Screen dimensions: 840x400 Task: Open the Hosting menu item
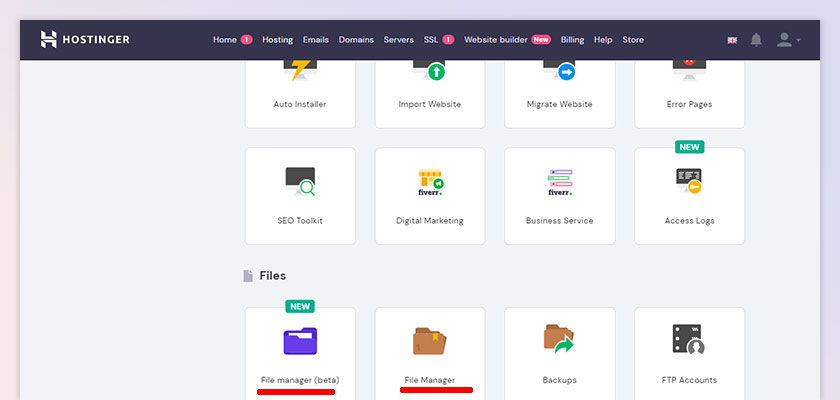(278, 40)
